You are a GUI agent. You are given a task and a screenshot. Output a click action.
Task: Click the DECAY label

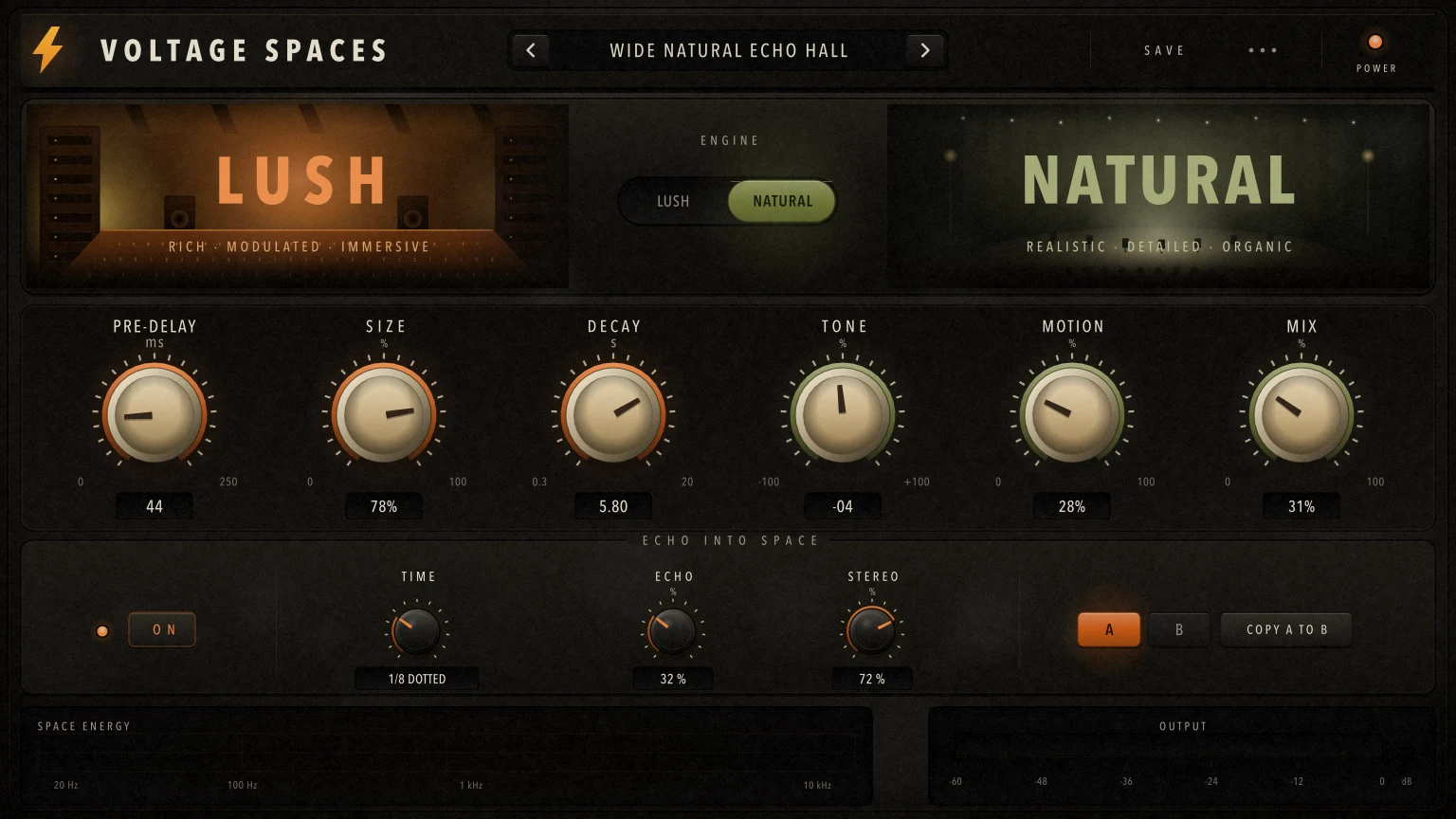614,326
